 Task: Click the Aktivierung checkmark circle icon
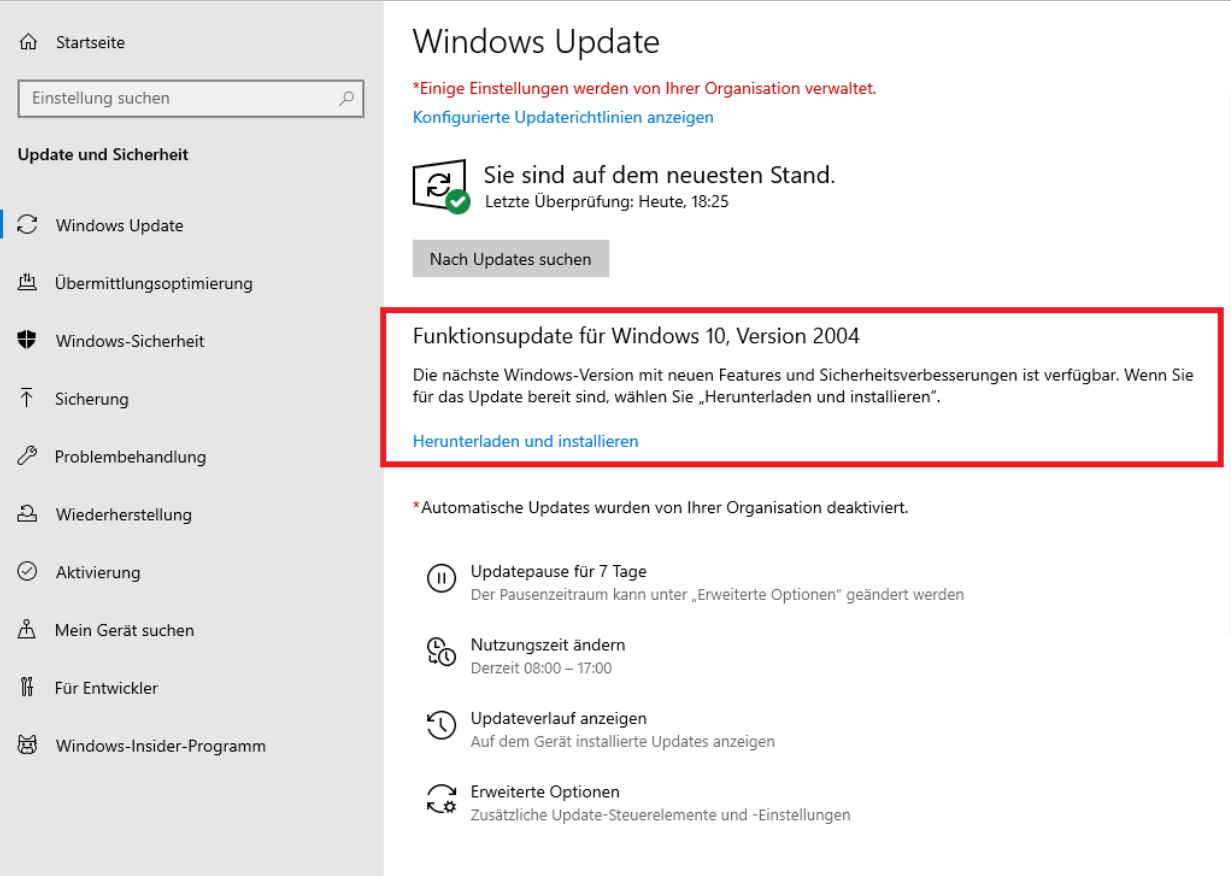[x=28, y=572]
